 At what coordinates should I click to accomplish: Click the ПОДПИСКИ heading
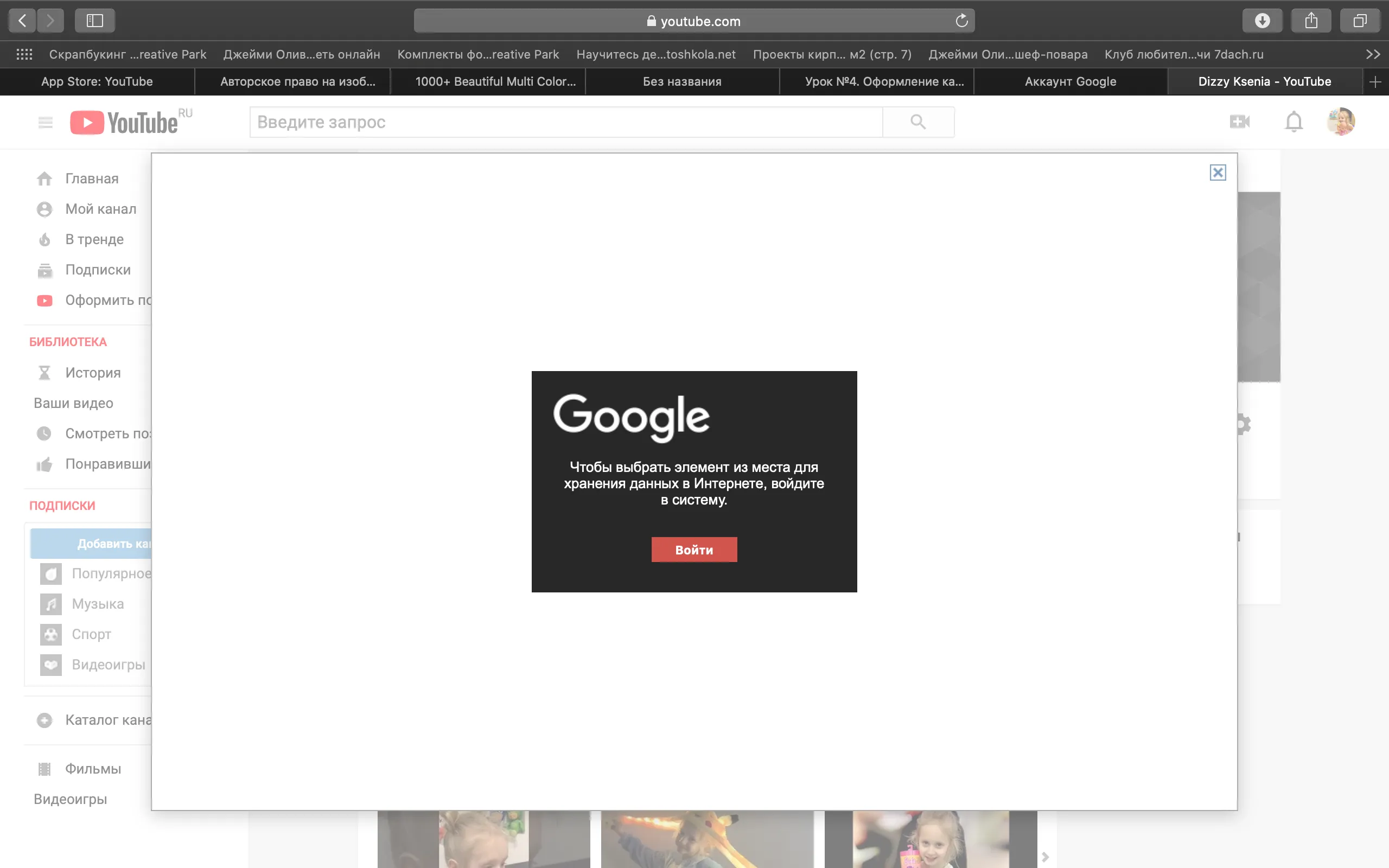(62, 505)
